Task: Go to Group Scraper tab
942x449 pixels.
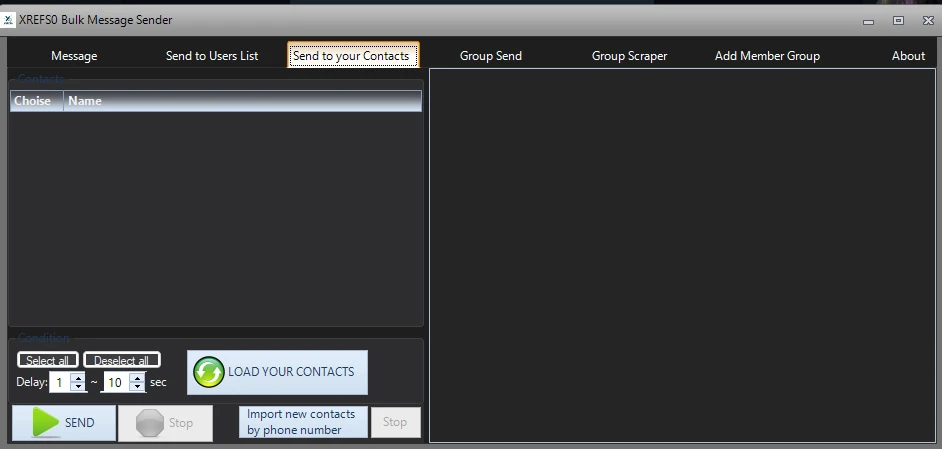Action: [629, 56]
